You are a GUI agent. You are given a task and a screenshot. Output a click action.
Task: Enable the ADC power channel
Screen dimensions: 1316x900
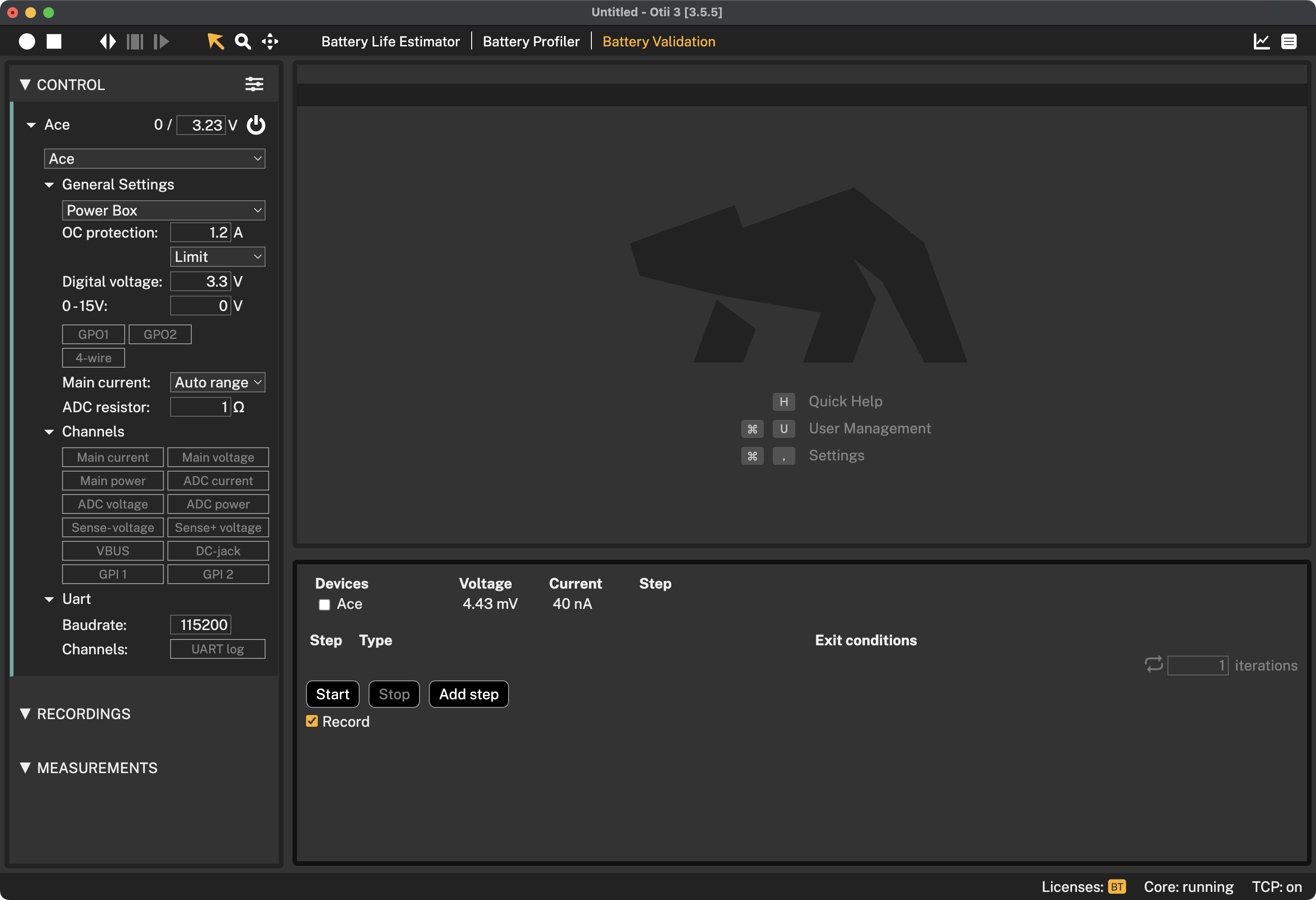218,504
